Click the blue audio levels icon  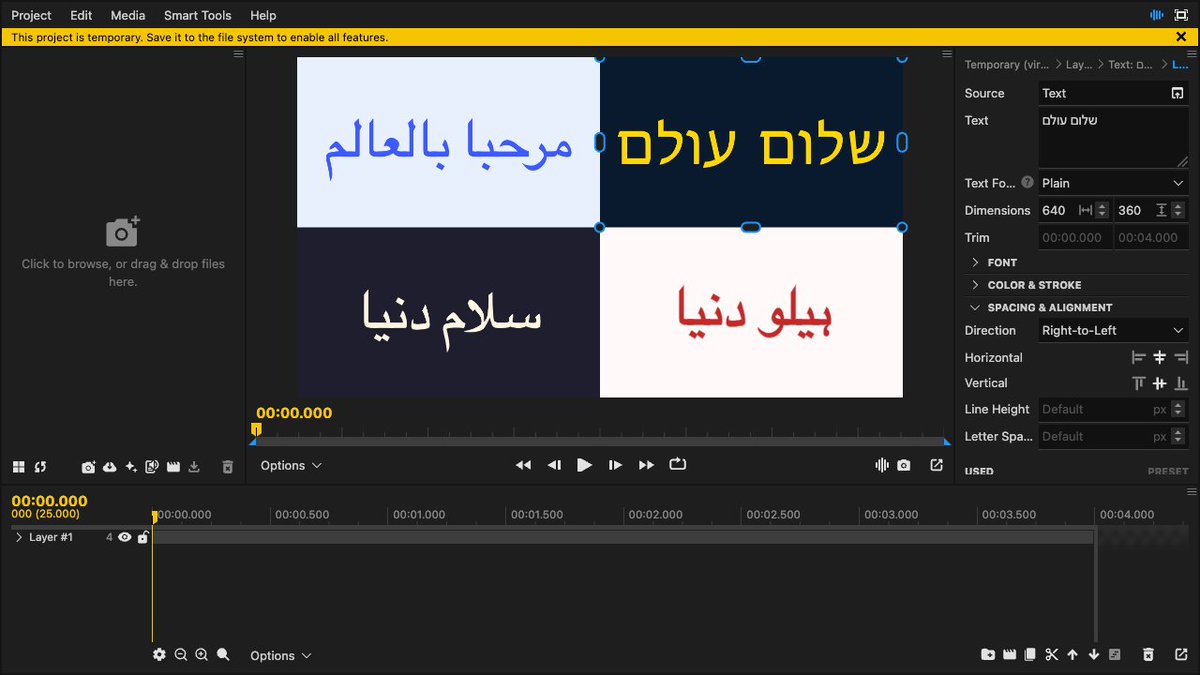pos(1157,15)
